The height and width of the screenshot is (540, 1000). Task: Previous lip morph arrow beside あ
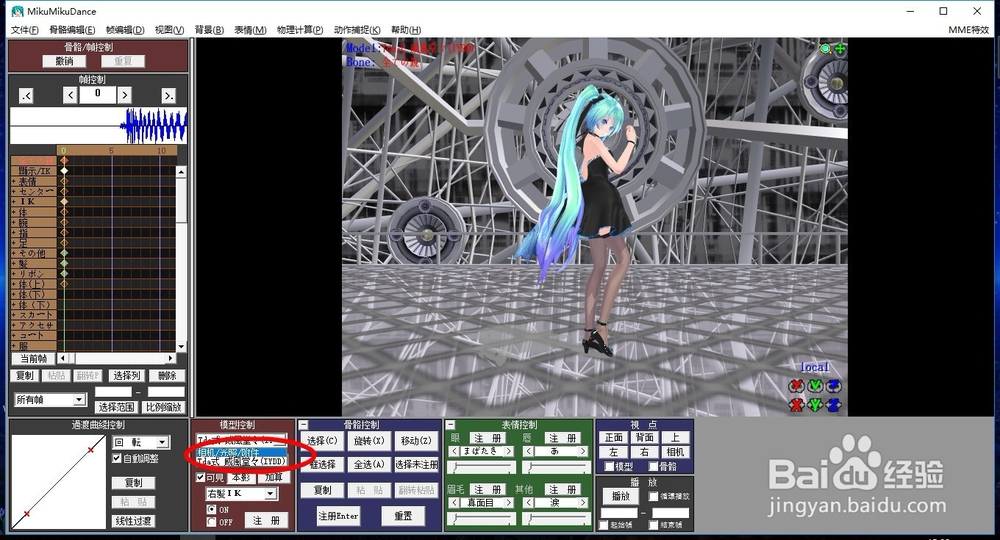529,451
